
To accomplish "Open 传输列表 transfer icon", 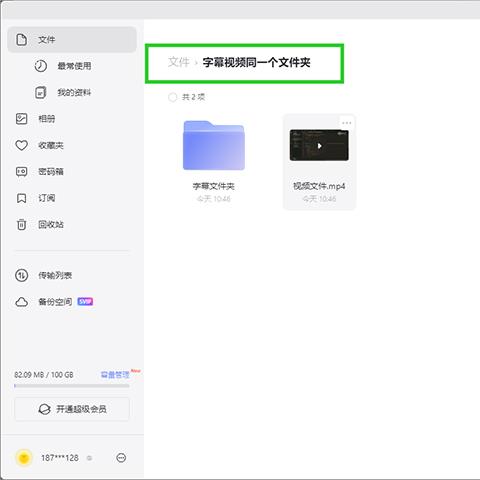I will [x=22, y=275].
